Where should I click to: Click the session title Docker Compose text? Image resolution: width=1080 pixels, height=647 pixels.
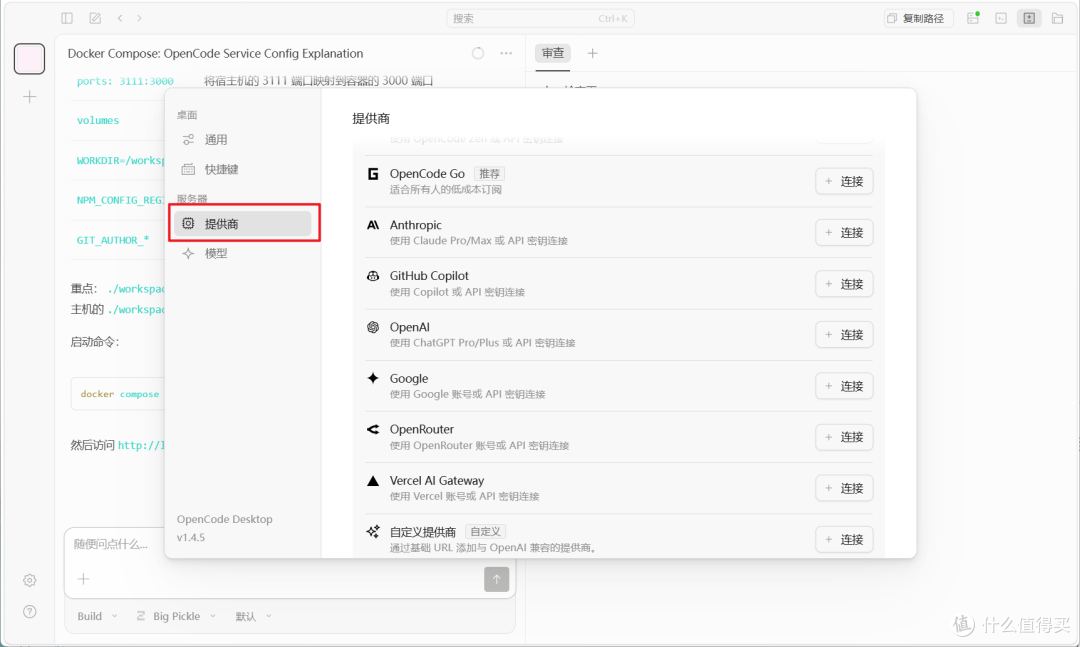click(216, 53)
